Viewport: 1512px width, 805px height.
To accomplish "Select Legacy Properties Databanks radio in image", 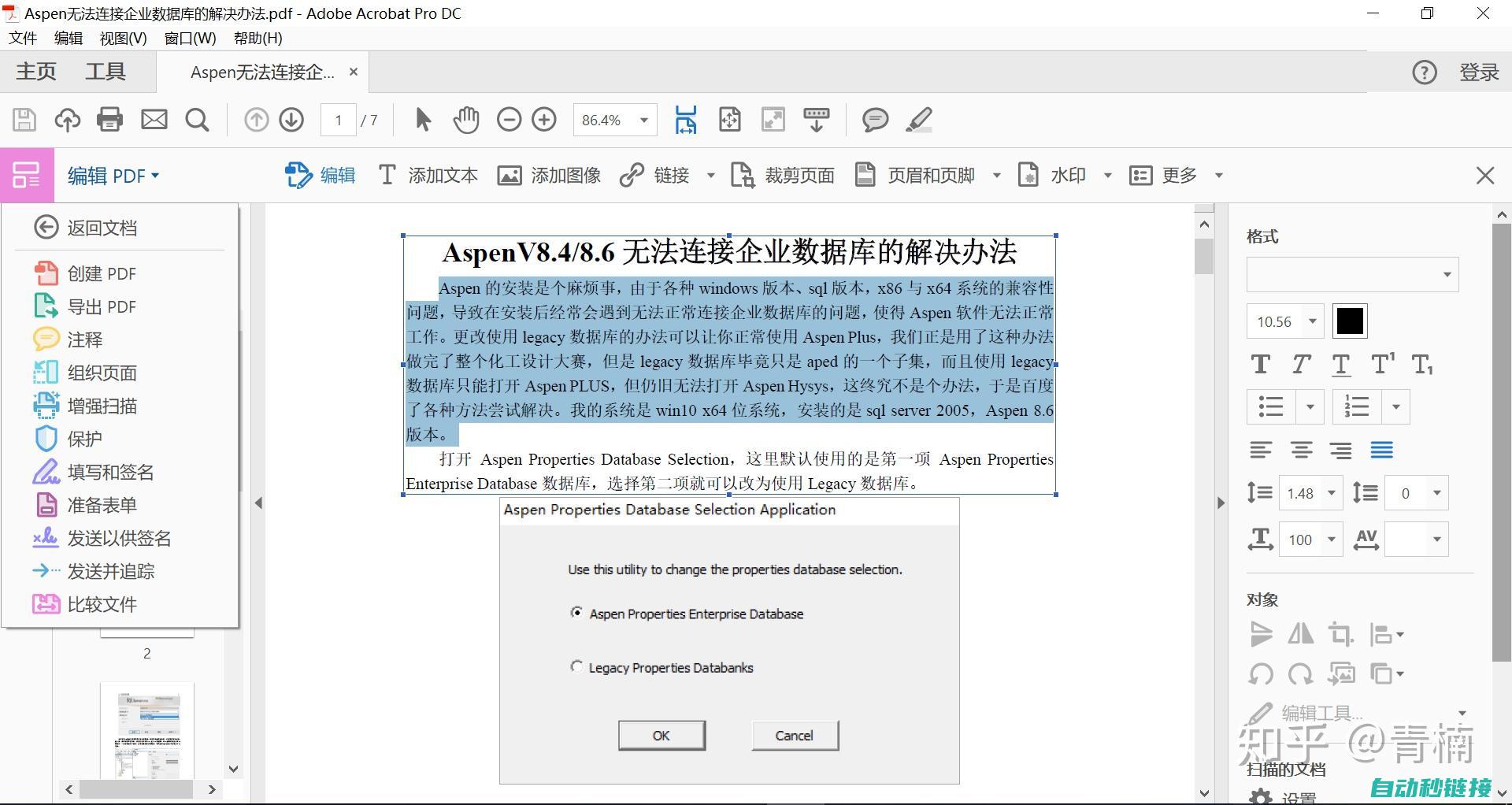I will (x=576, y=667).
